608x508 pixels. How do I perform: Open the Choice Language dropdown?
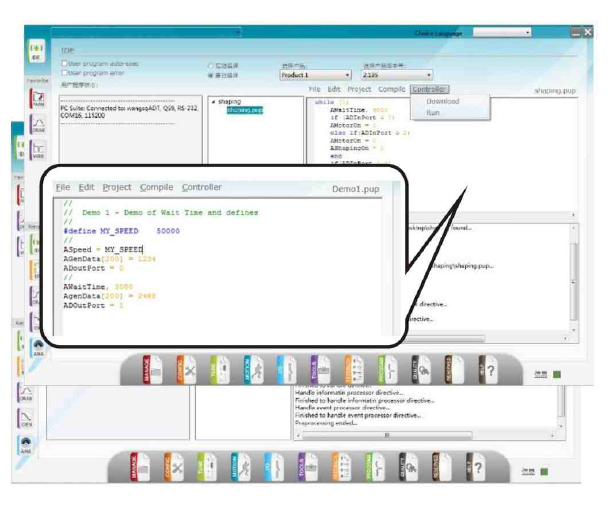point(502,32)
